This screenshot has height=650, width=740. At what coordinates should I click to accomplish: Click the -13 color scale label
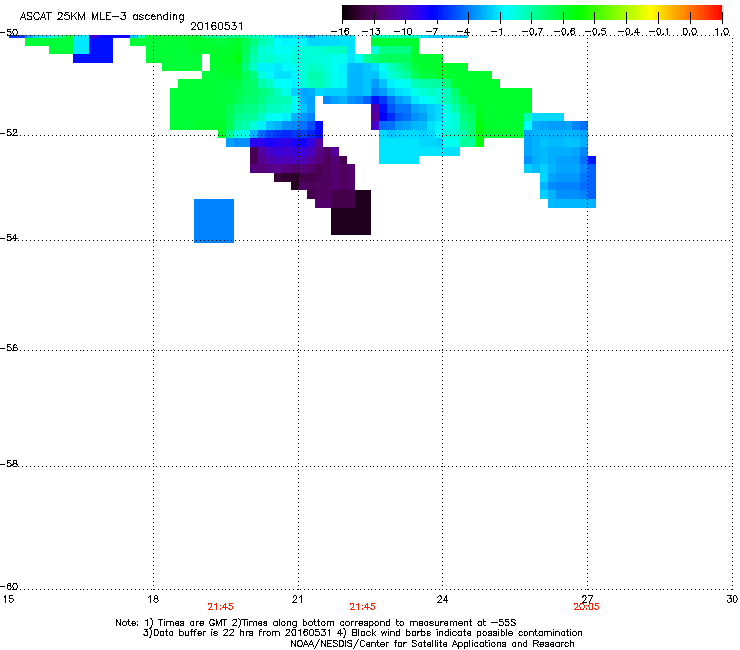371,32
